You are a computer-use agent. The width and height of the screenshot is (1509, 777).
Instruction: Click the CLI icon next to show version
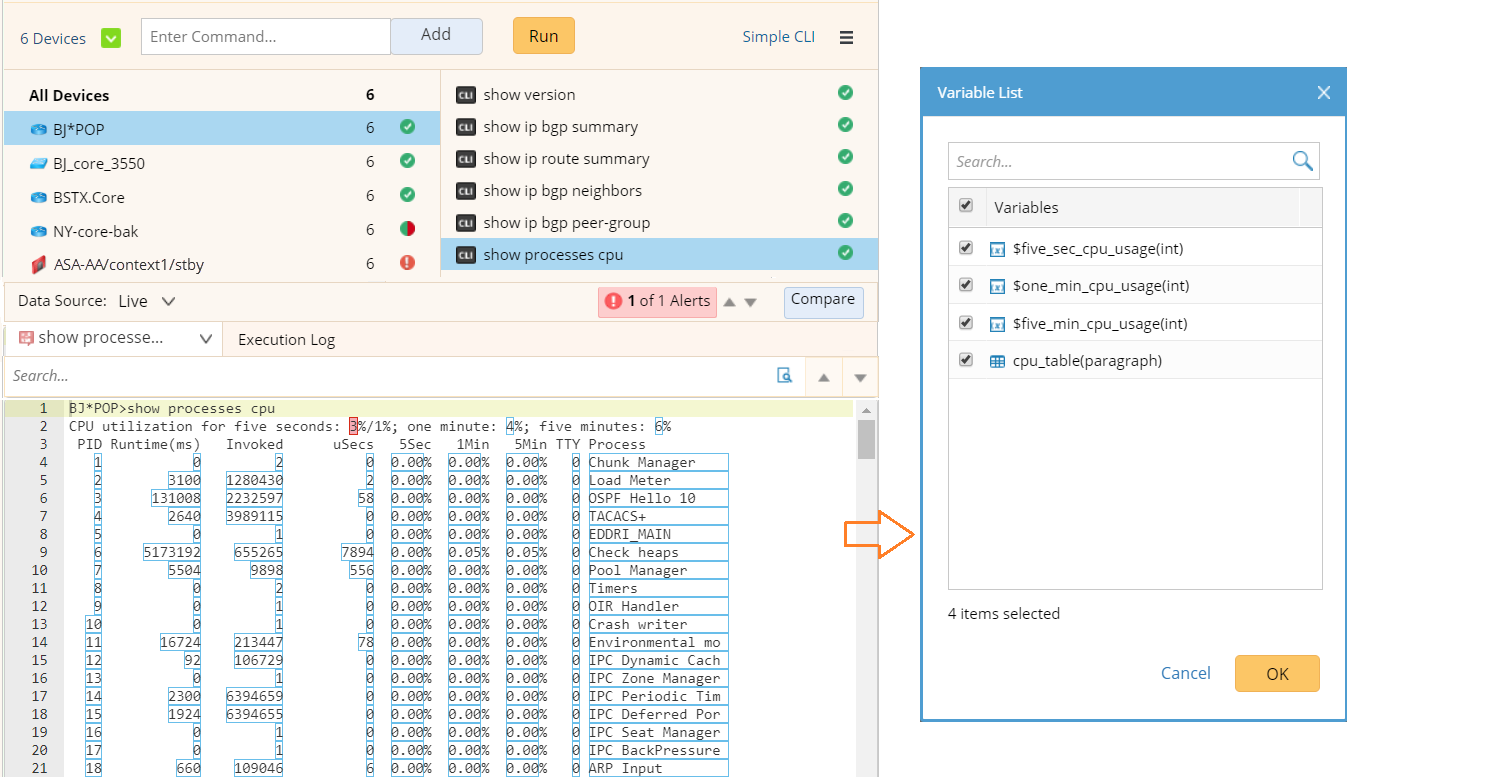[465, 95]
